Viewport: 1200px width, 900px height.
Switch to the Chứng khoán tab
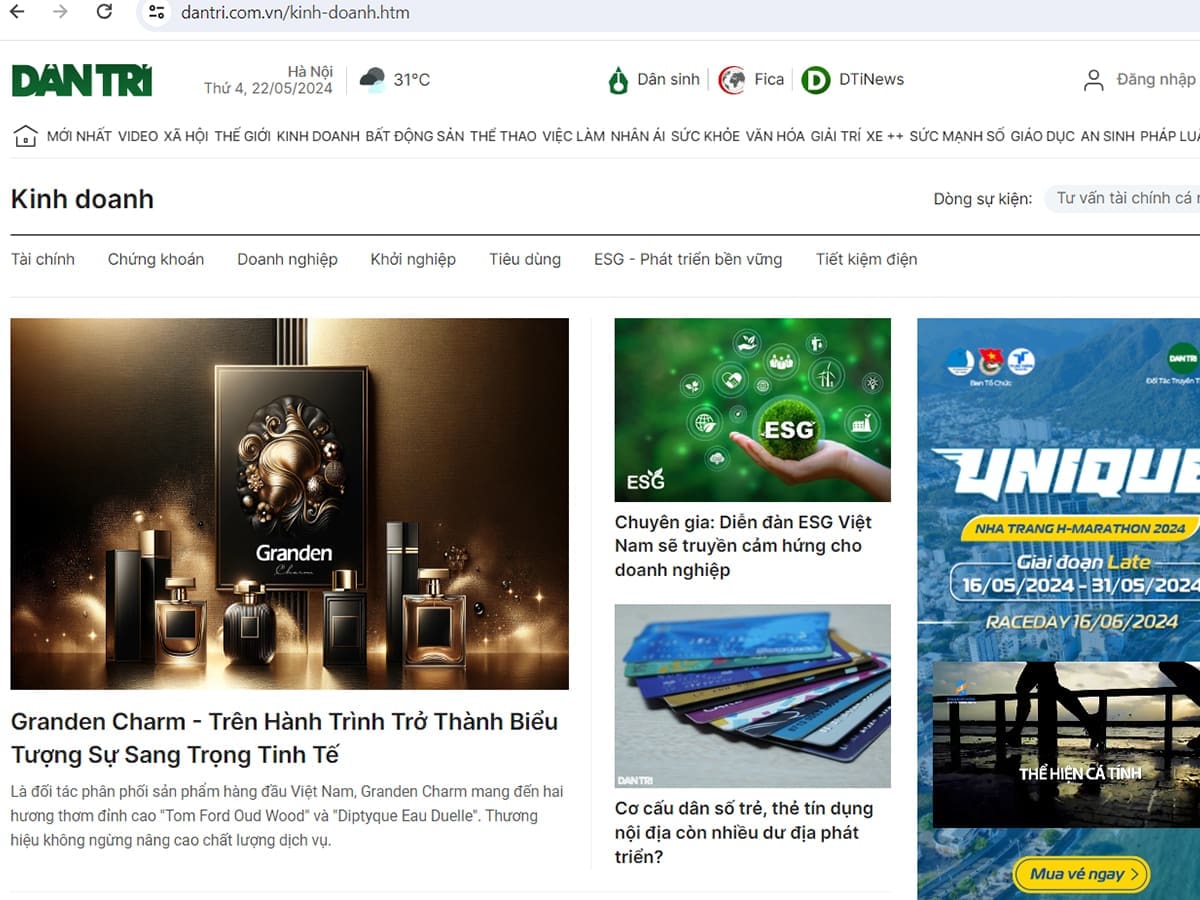click(x=156, y=259)
